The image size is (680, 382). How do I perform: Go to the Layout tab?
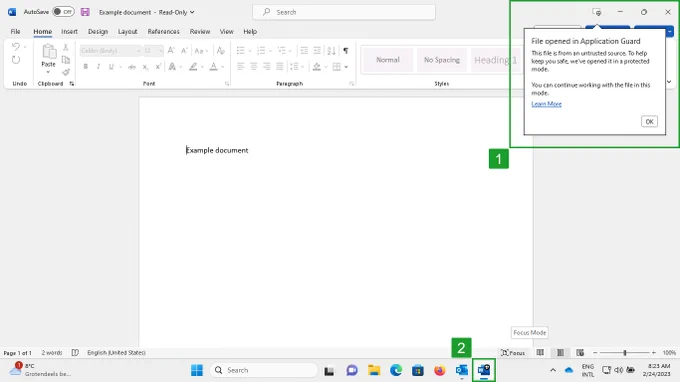click(x=128, y=32)
